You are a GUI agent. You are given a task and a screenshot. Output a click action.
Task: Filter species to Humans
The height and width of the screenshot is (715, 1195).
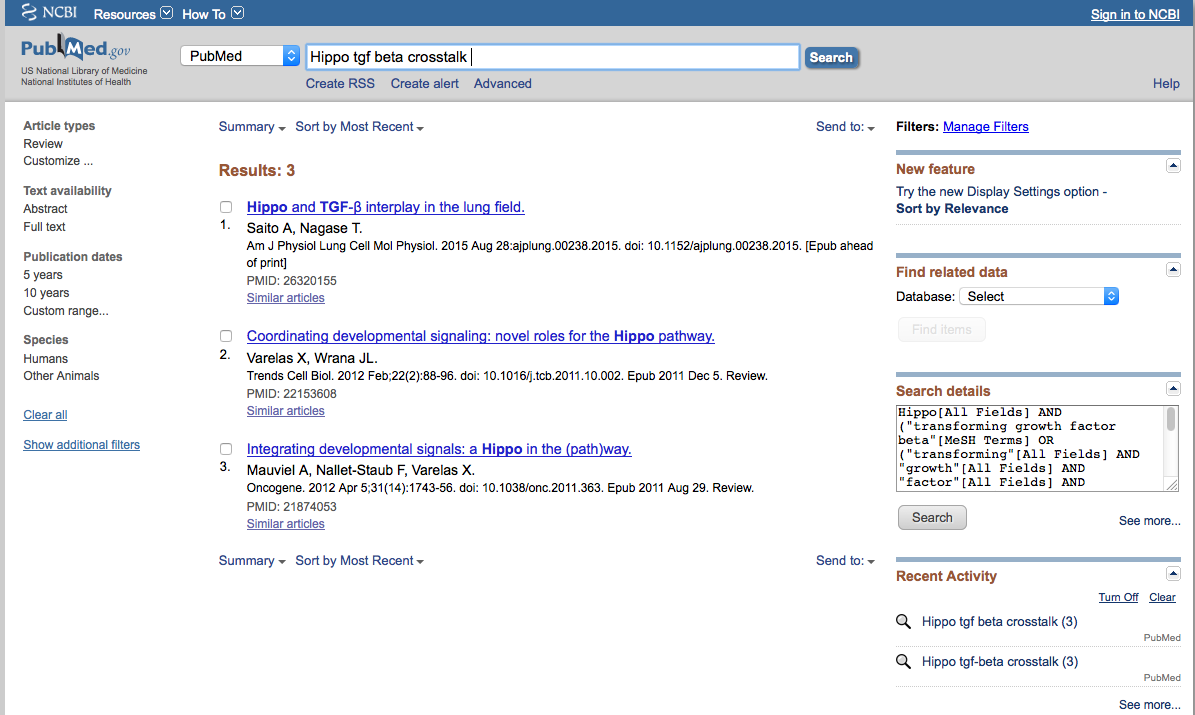click(x=45, y=358)
